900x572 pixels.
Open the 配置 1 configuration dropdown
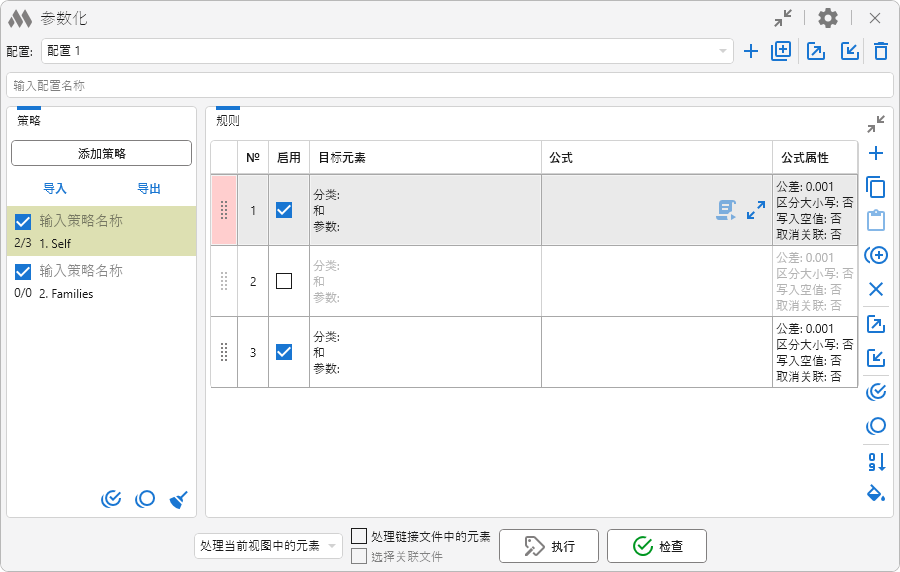(x=387, y=51)
